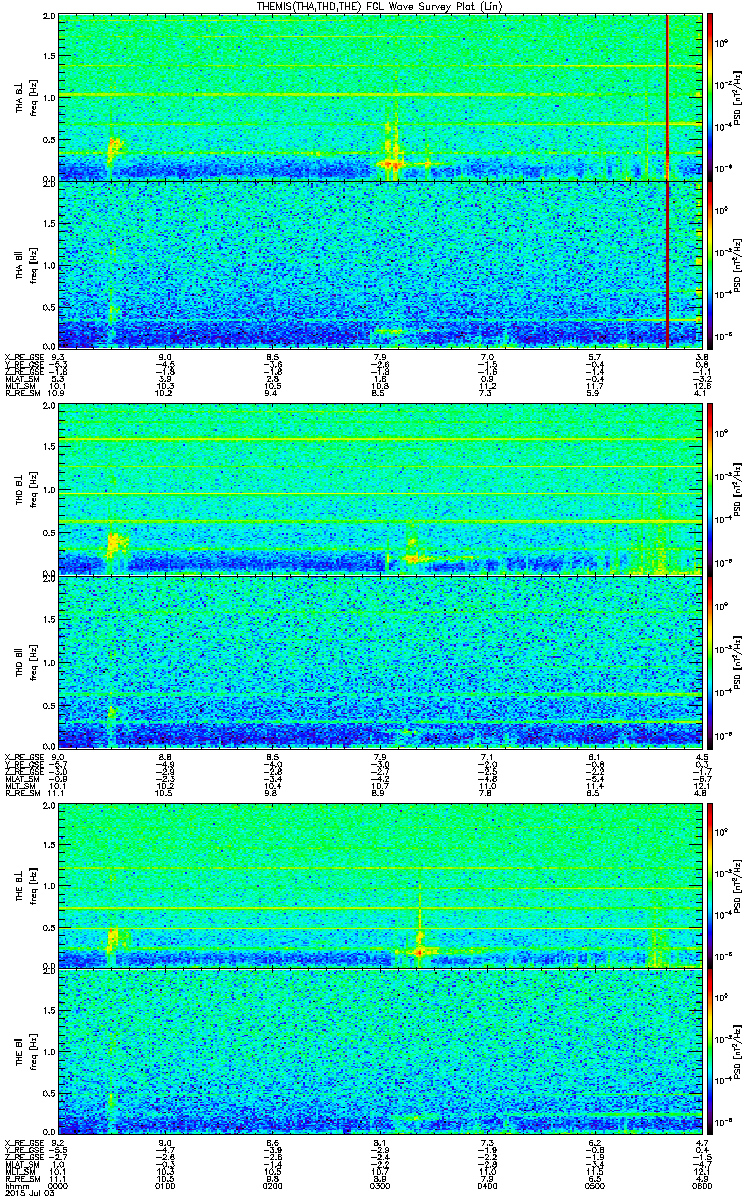Screen dimensions: 750x1200
Task: Click the THD B∥ panel color bar
Action: point(711,662)
